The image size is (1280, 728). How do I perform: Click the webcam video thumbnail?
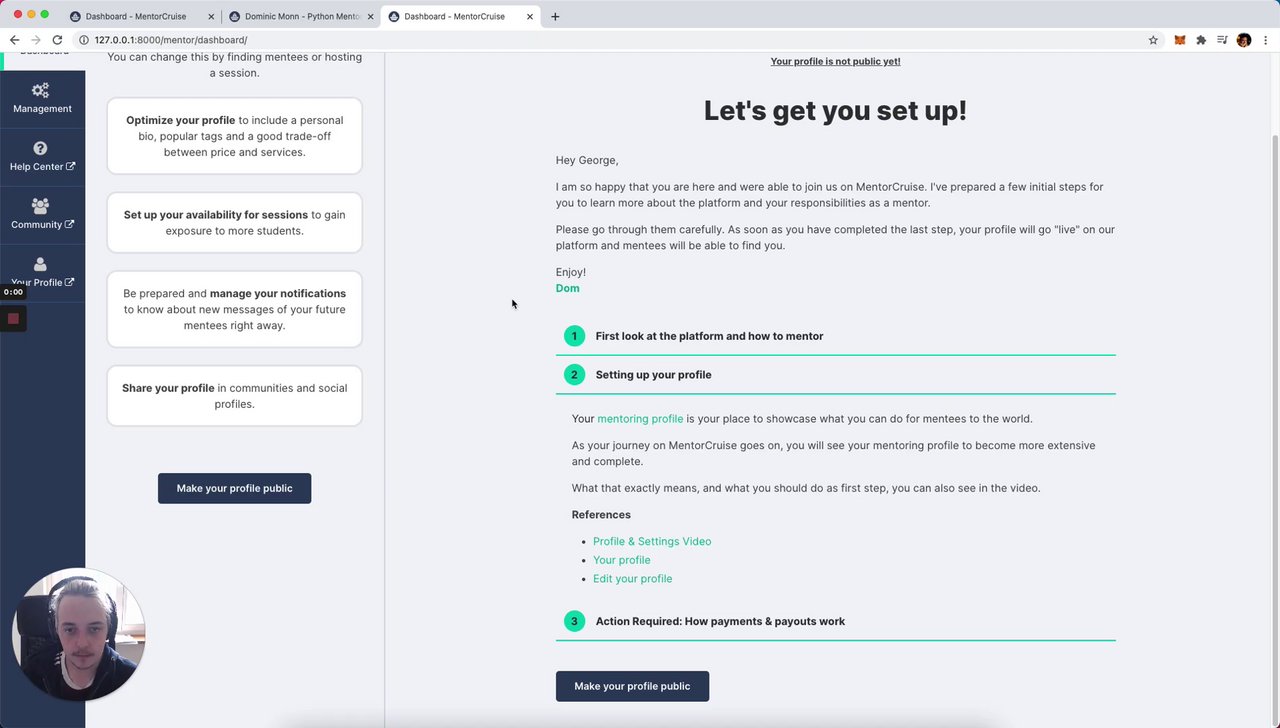point(78,635)
